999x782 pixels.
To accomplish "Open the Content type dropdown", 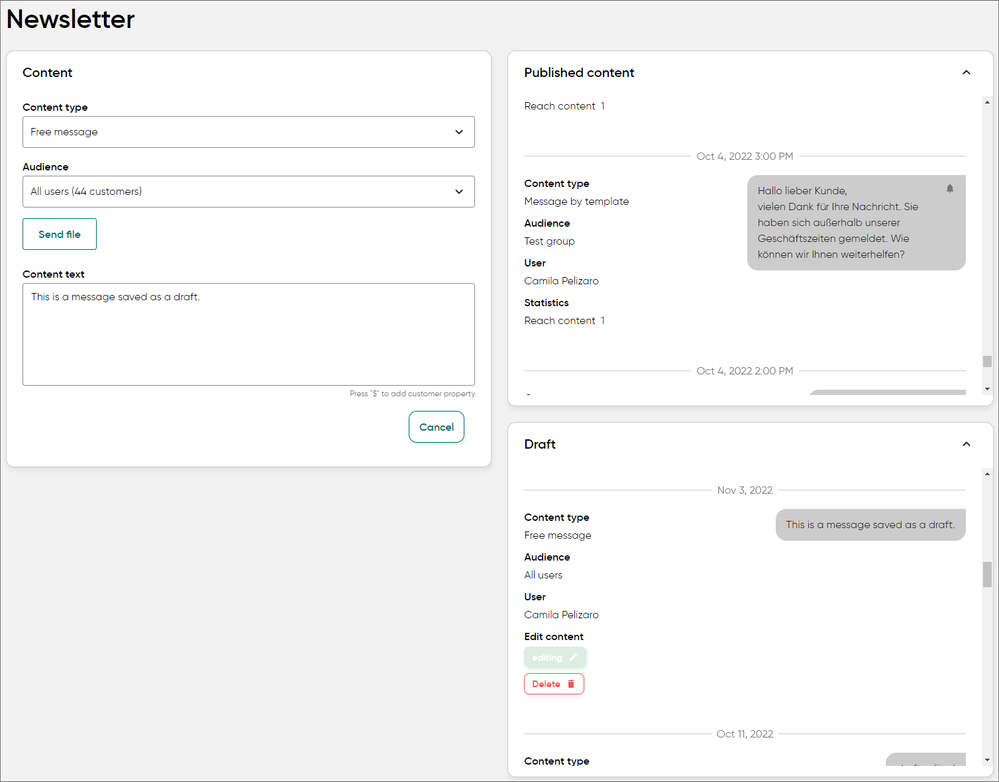I will 248,132.
